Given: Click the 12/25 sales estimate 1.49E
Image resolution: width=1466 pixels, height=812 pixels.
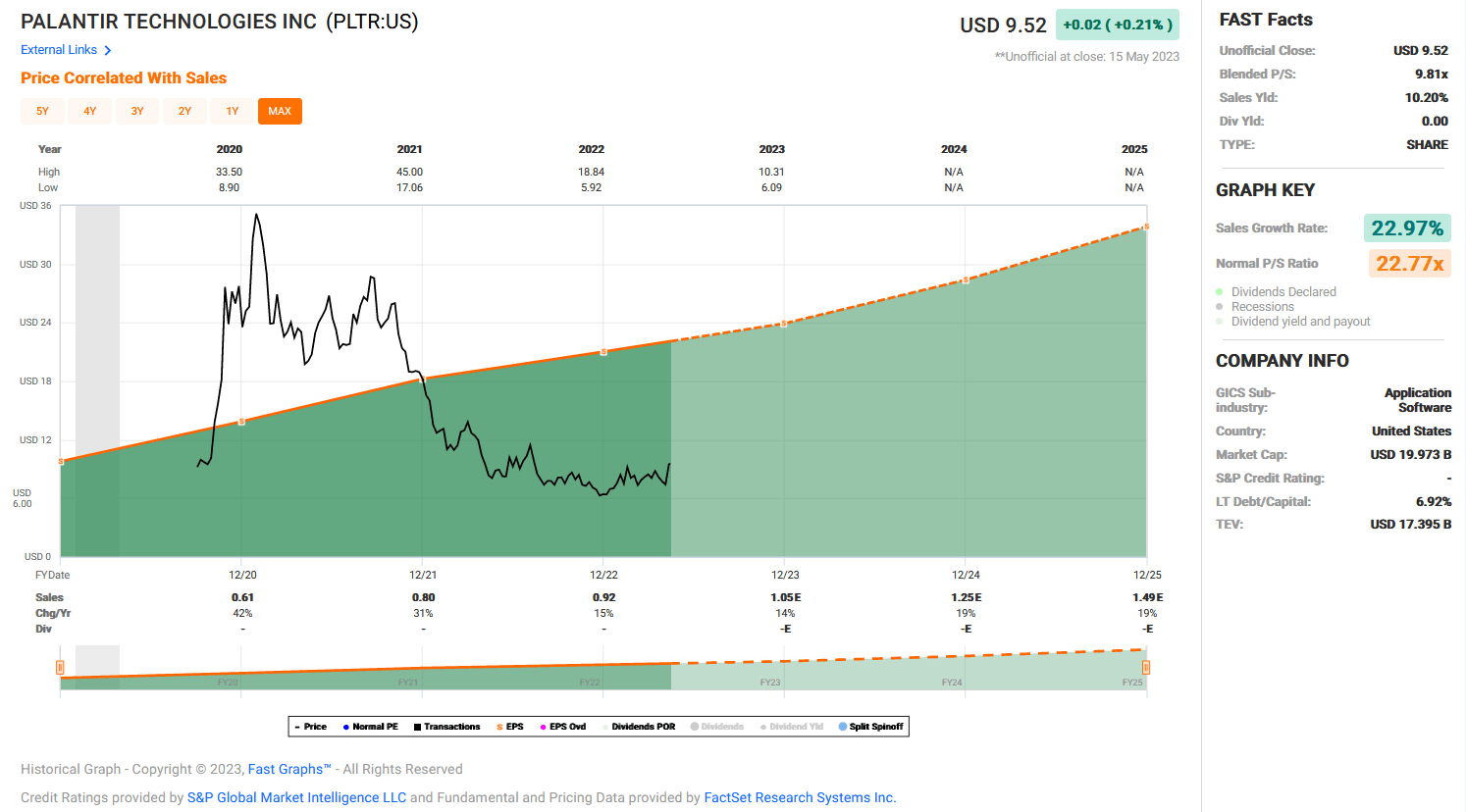Looking at the screenshot, I should tap(1147, 598).
